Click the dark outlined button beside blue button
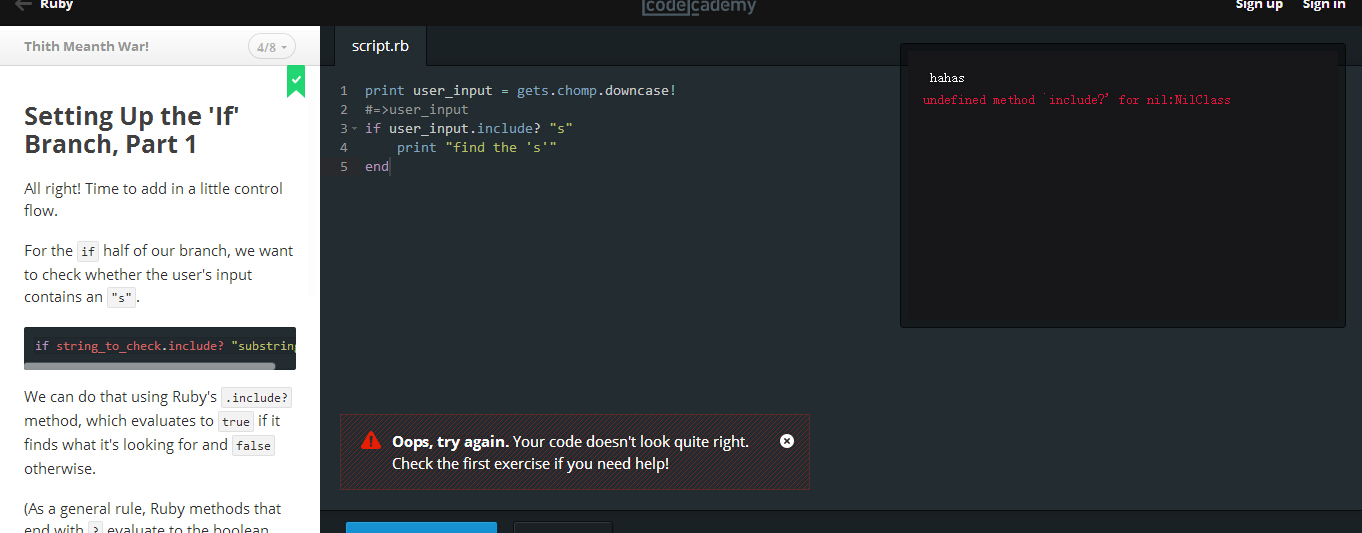 point(563,527)
